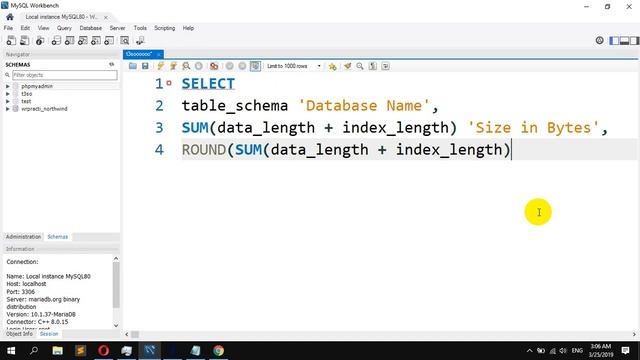Save snippet with star icon

(333, 66)
